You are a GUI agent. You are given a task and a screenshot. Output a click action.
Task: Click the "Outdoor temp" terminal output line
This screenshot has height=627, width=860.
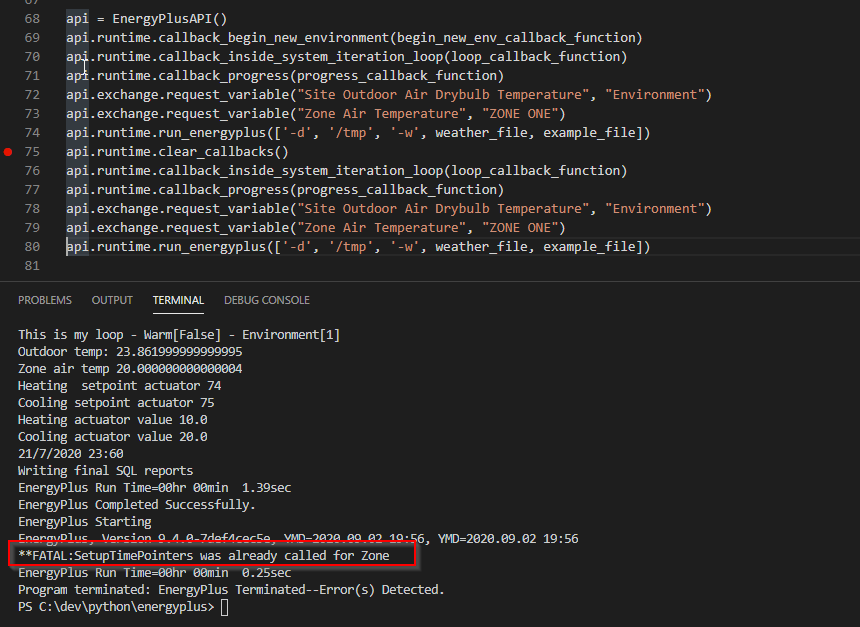tap(130, 352)
